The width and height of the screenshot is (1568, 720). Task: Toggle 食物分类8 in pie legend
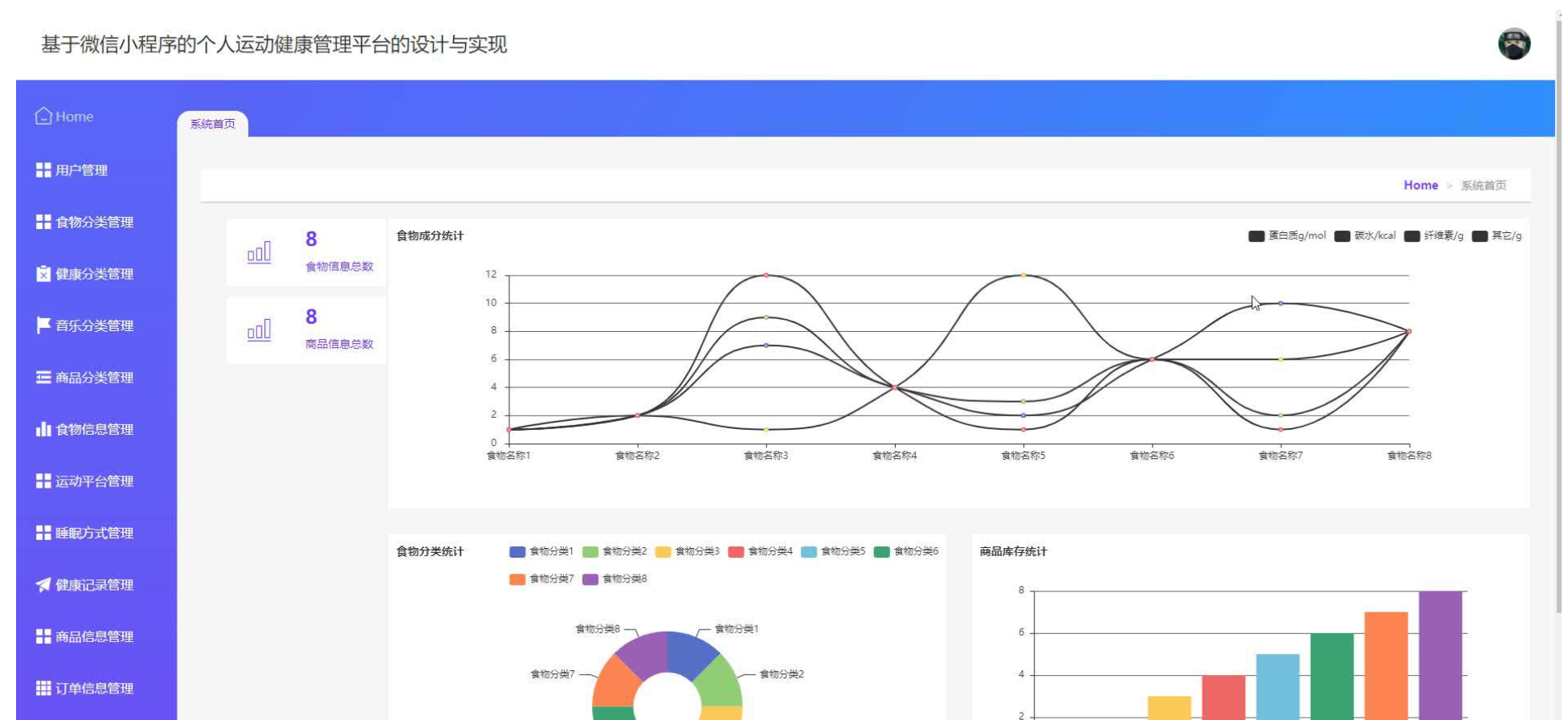pyautogui.click(x=615, y=579)
